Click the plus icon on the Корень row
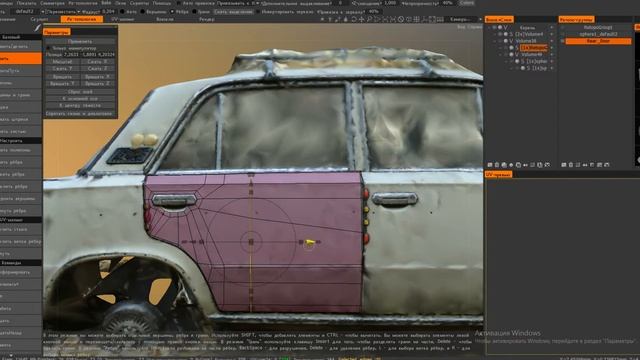The width and height of the screenshot is (640, 360). point(552,27)
